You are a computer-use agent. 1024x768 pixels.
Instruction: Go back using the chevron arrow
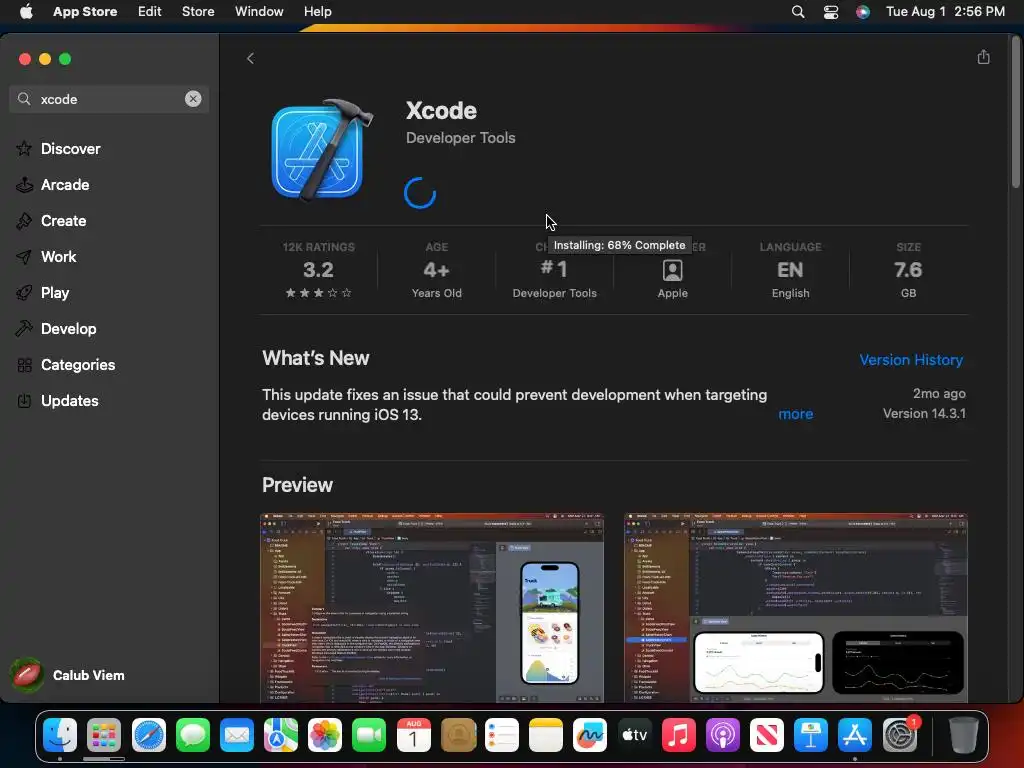click(x=250, y=59)
